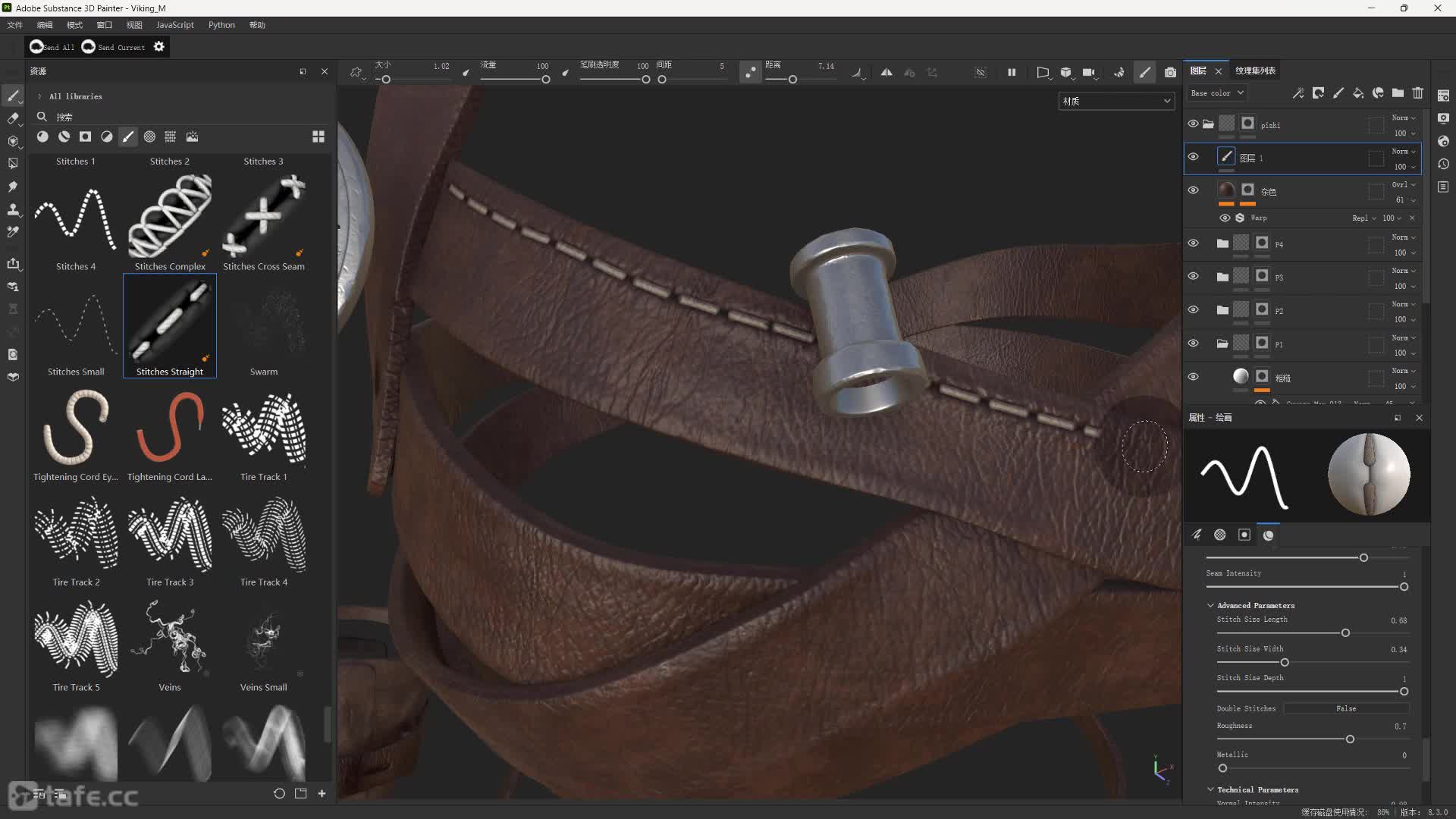Close the 资源 assets panel

325,71
